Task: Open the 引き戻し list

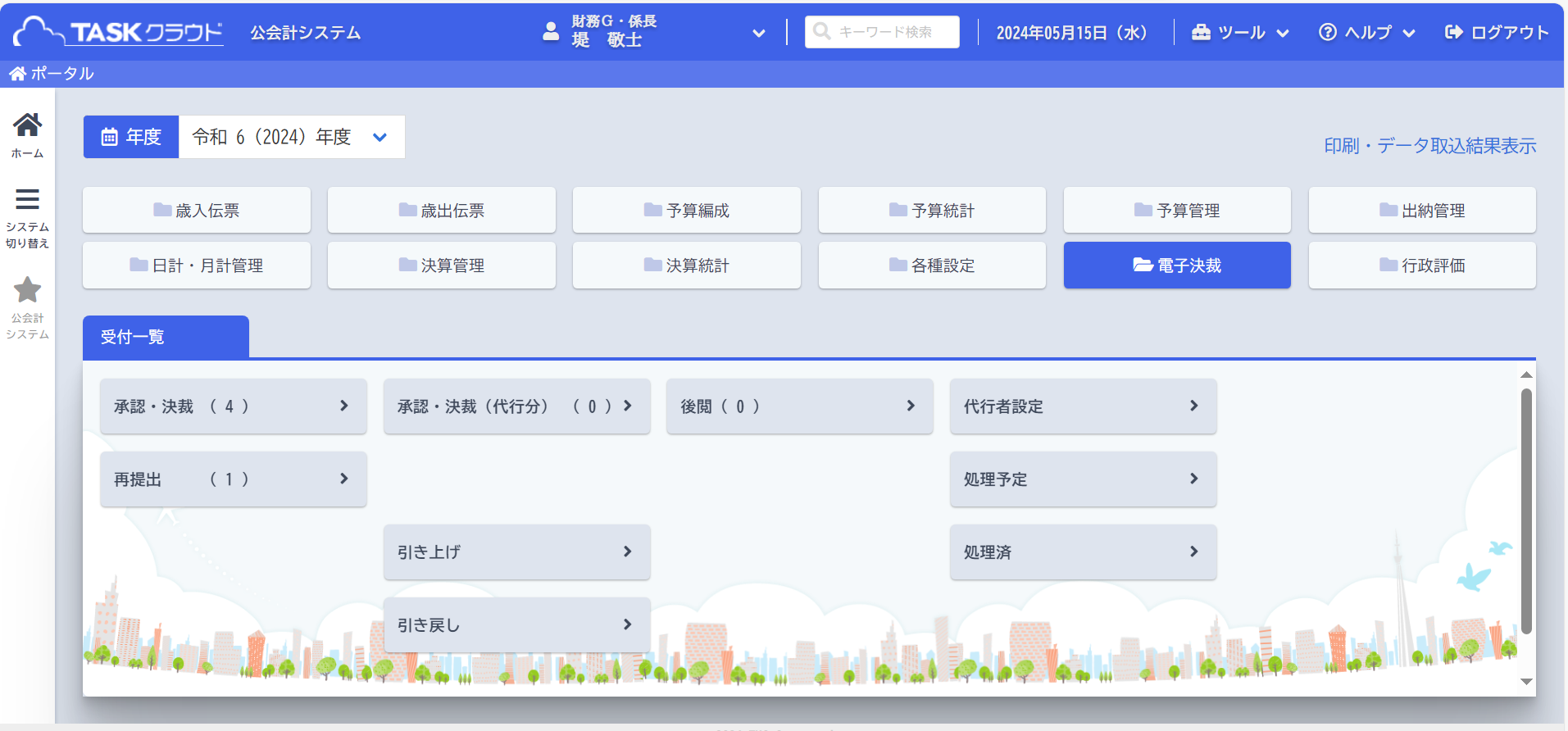Action: click(x=517, y=624)
